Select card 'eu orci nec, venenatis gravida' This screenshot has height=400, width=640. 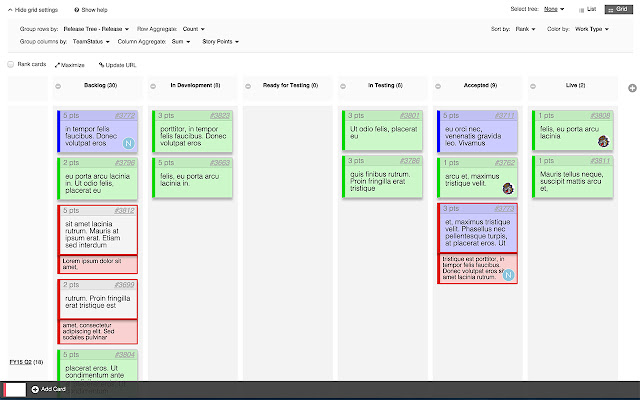tap(477, 131)
